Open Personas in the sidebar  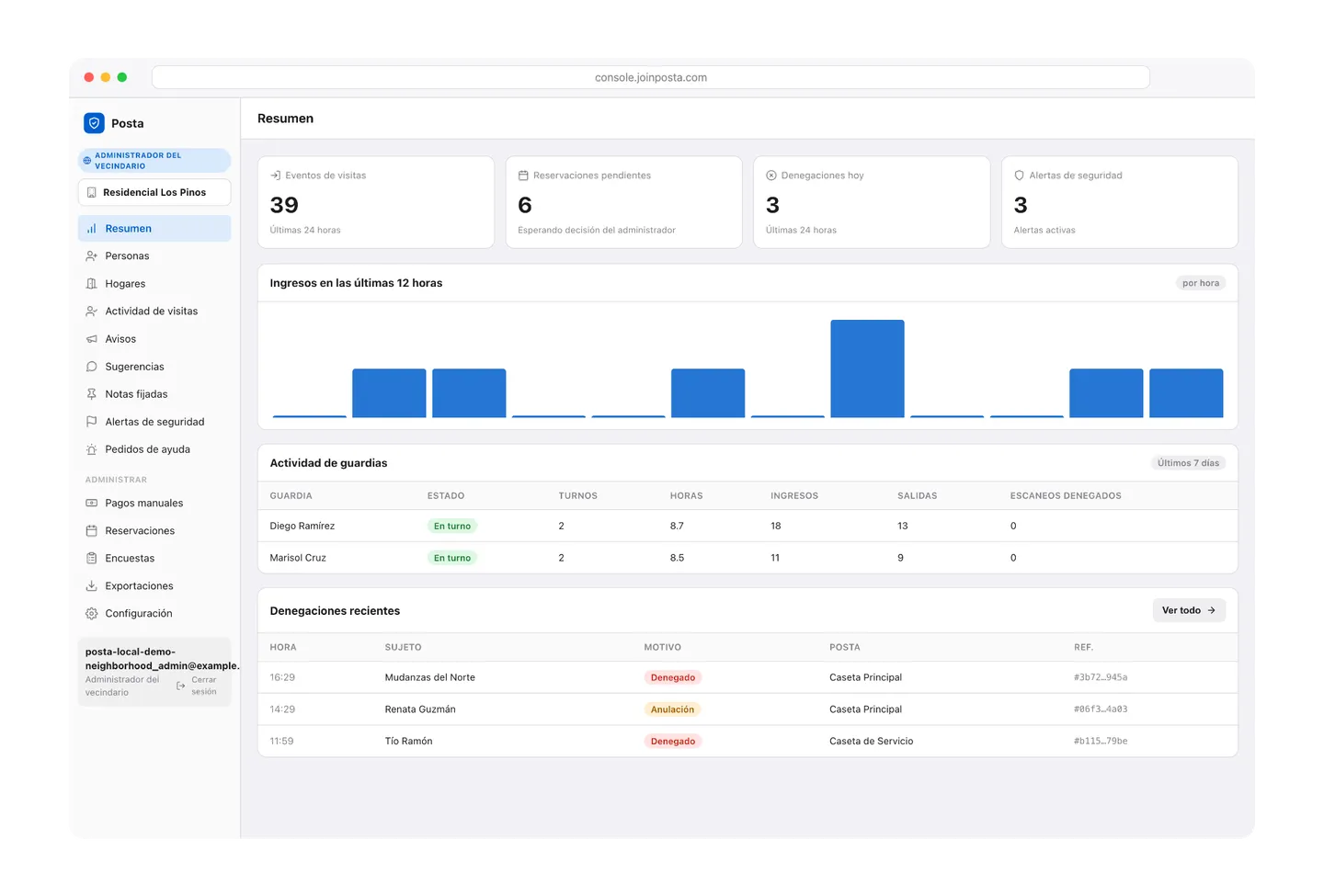coord(154,256)
